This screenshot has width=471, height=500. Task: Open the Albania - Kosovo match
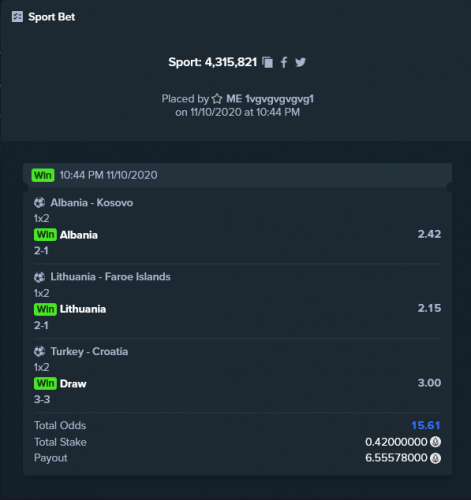coord(92,203)
